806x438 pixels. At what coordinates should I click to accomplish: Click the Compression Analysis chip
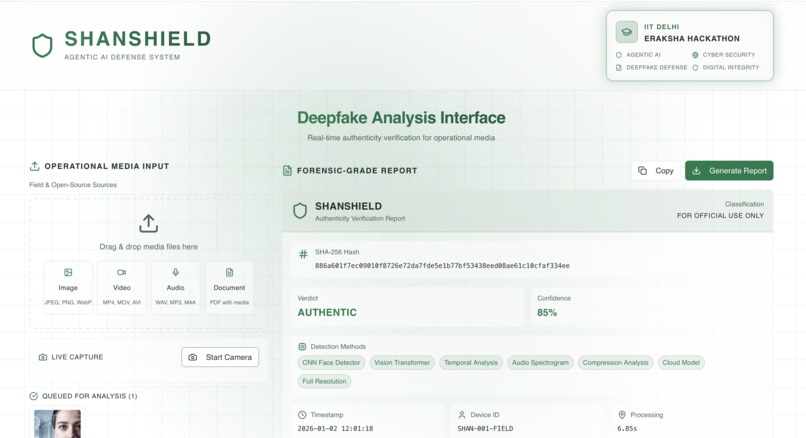click(x=615, y=362)
